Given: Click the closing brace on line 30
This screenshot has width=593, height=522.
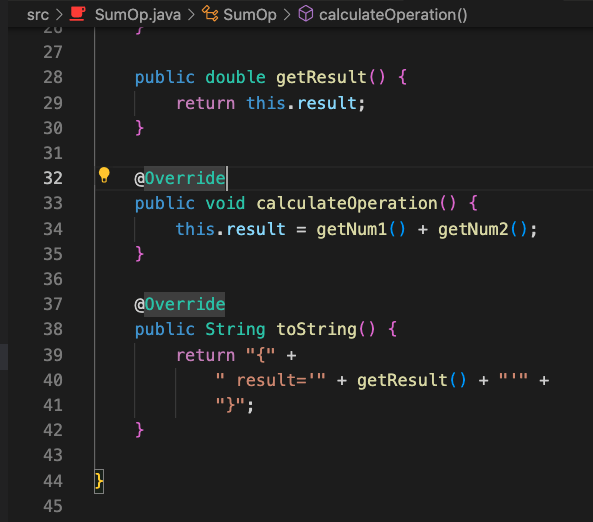Looking at the screenshot, I should pos(140,128).
